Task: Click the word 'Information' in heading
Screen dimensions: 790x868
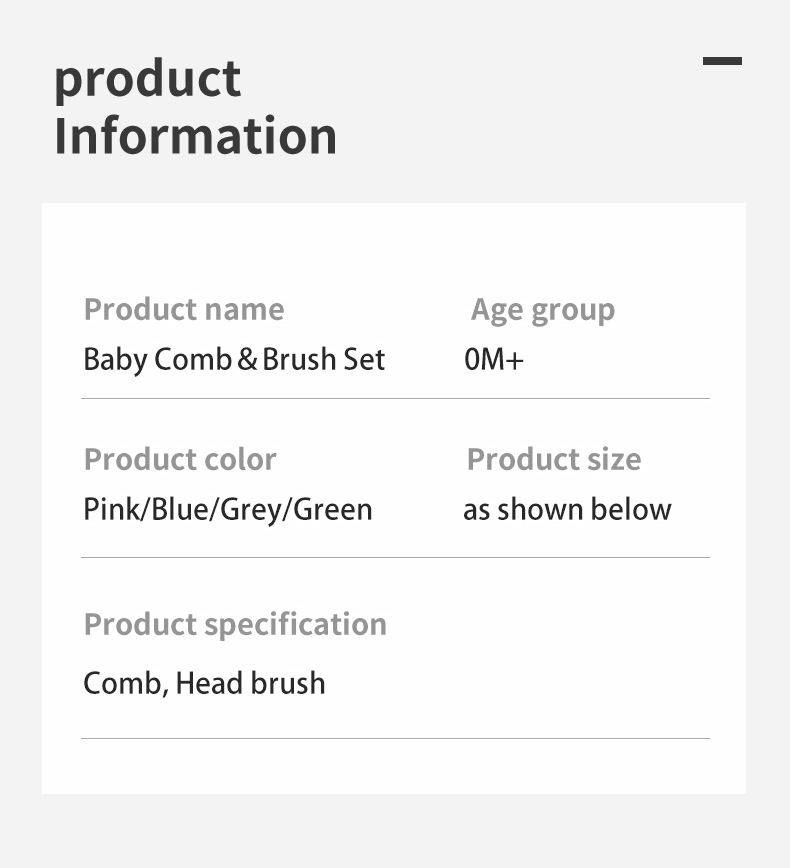Action: coord(195,136)
